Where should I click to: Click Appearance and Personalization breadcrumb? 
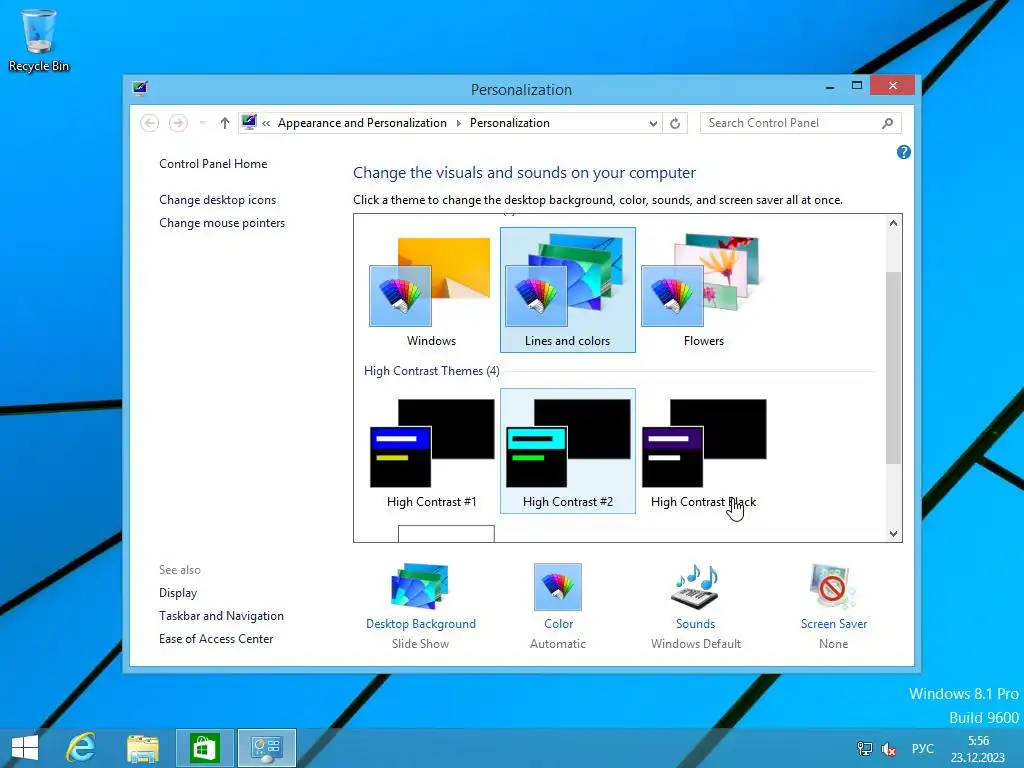362,123
